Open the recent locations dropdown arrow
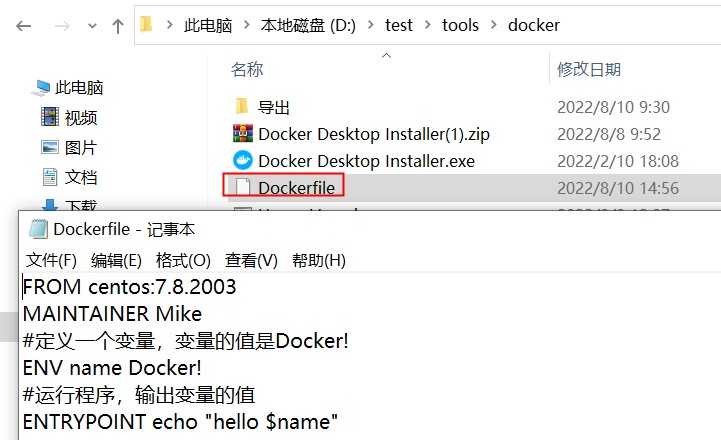Viewport: 721px width, 440px height. (92, 26)
